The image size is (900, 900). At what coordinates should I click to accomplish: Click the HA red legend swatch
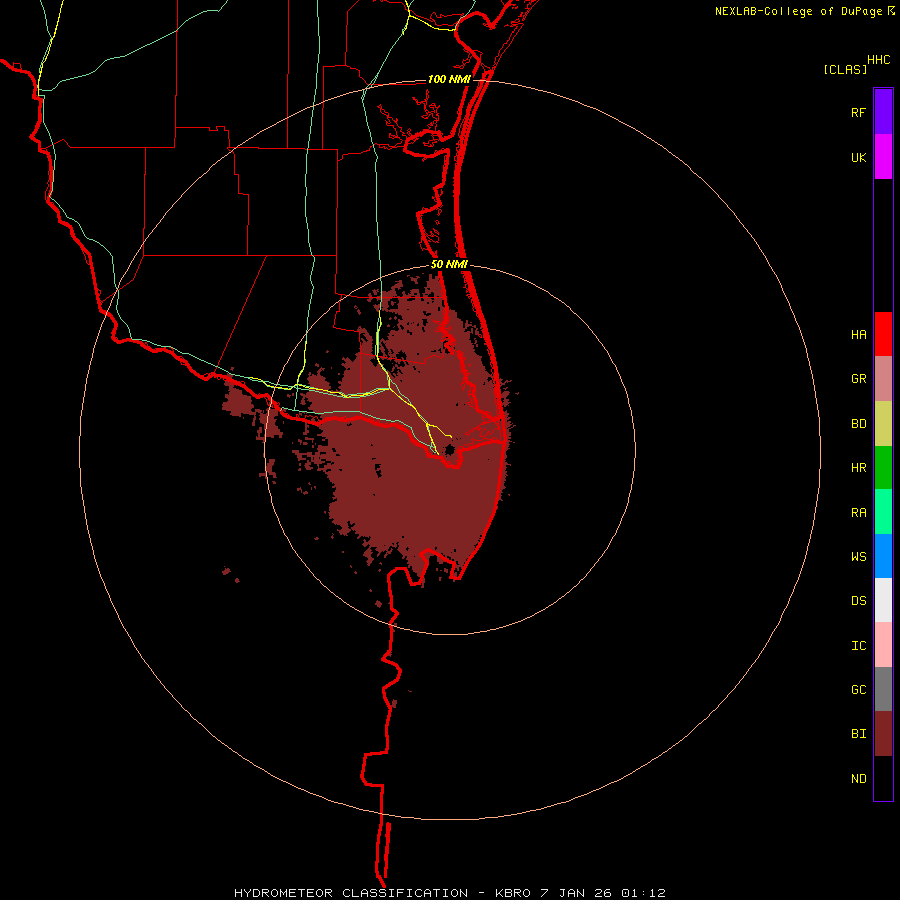[x=883, y=334]
